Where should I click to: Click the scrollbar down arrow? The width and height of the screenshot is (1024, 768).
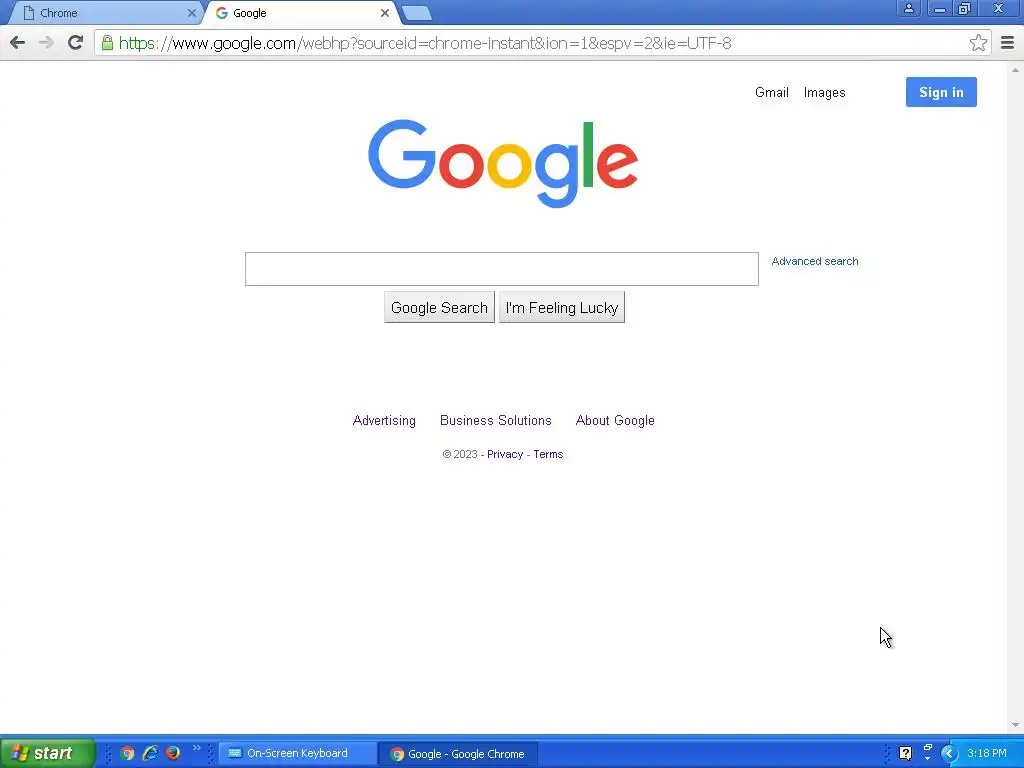(x=1015, y=725)
